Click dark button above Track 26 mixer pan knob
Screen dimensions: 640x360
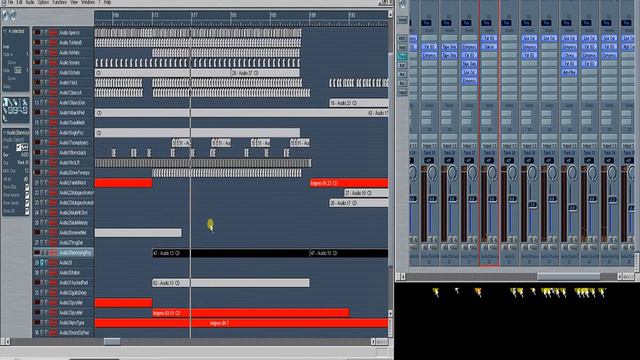[x=449, y=160]
